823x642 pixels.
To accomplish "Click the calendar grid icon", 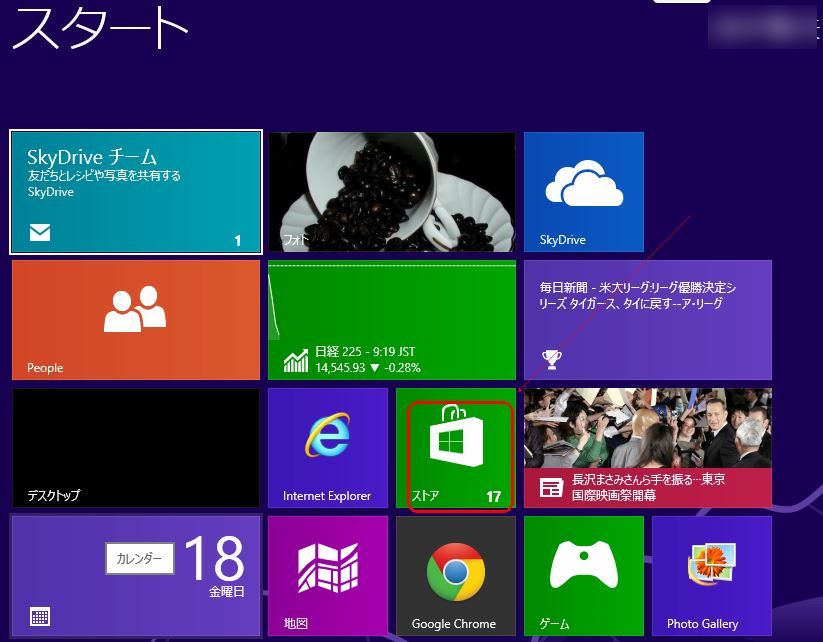I will click(x=40, y=617).
